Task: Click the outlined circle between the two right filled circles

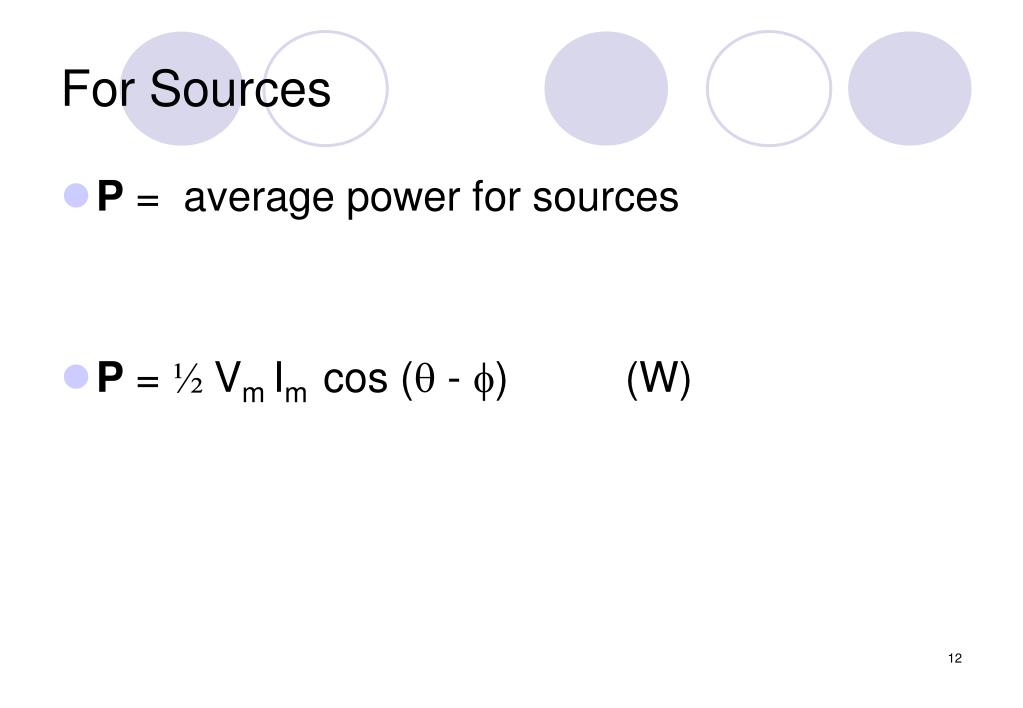Action: (x=769, y=88)
